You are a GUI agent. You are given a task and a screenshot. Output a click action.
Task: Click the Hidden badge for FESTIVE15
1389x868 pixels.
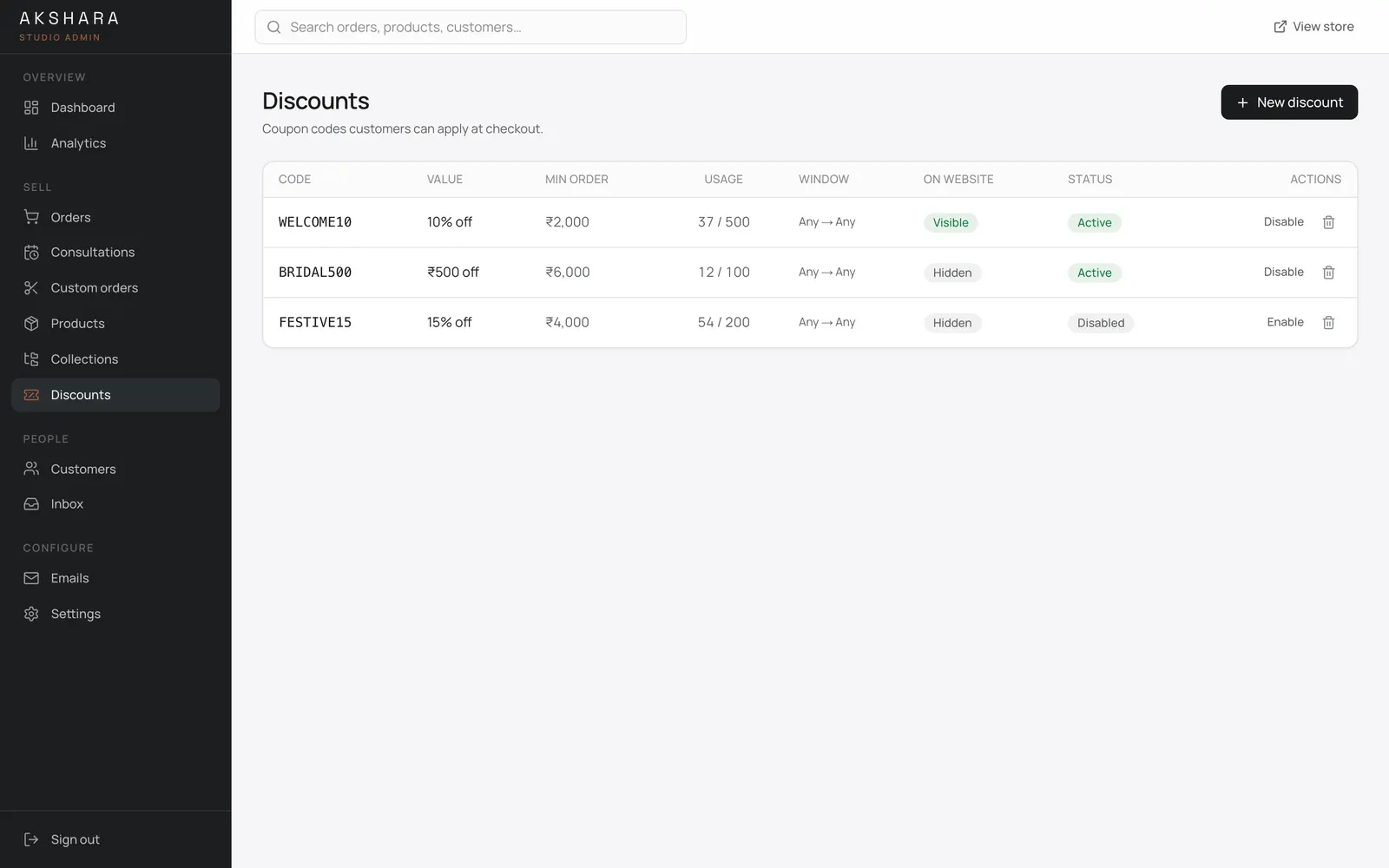(952, 323)
